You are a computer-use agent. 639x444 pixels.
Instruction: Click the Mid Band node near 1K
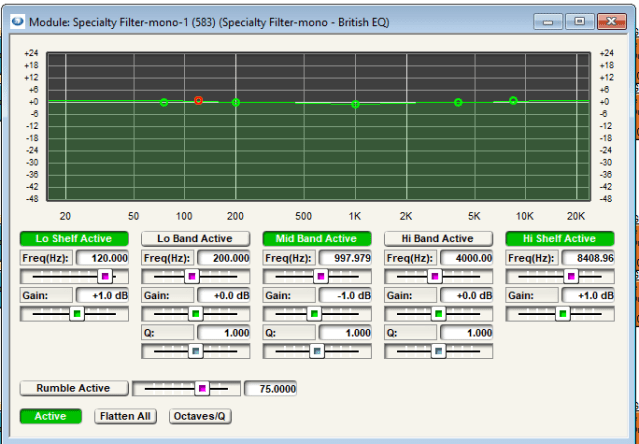click(x=355, y=104)
